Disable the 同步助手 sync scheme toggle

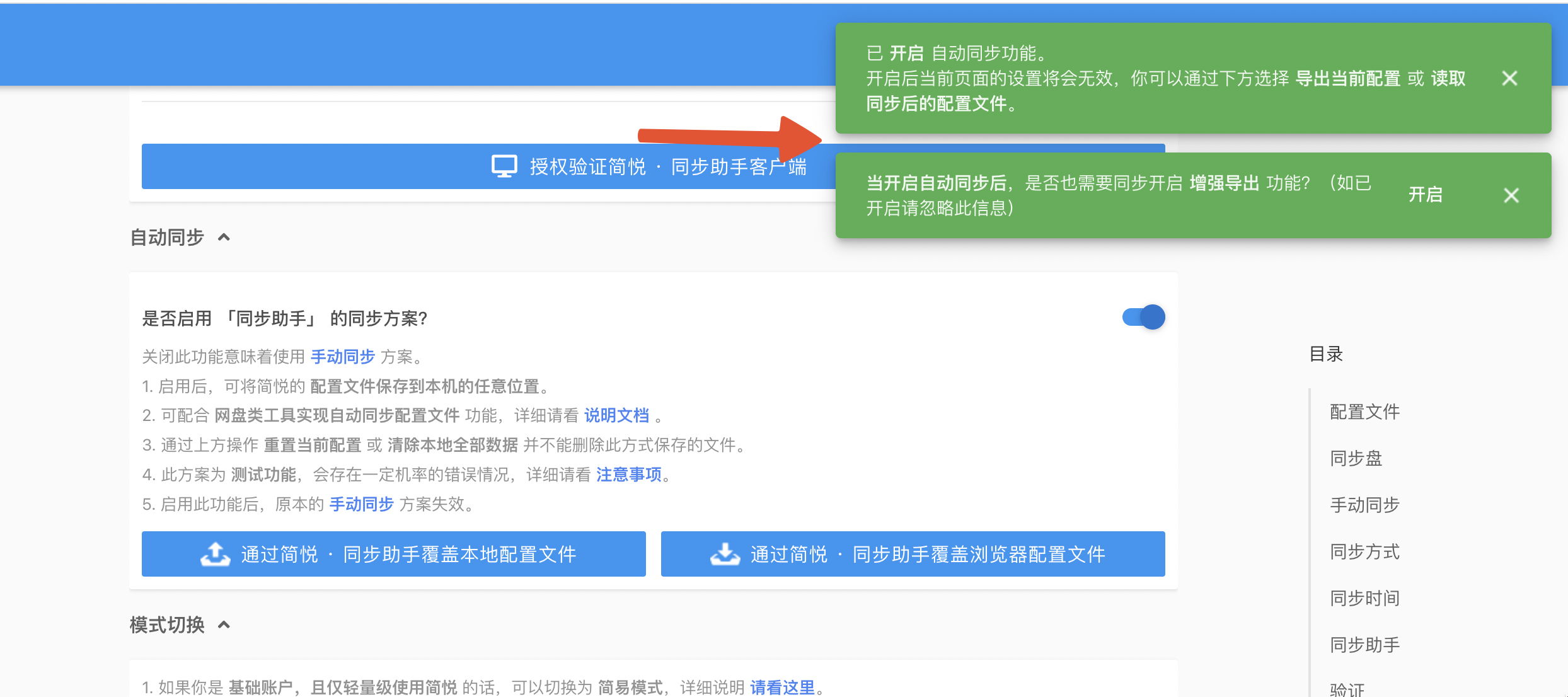(x=1143, y=318)
